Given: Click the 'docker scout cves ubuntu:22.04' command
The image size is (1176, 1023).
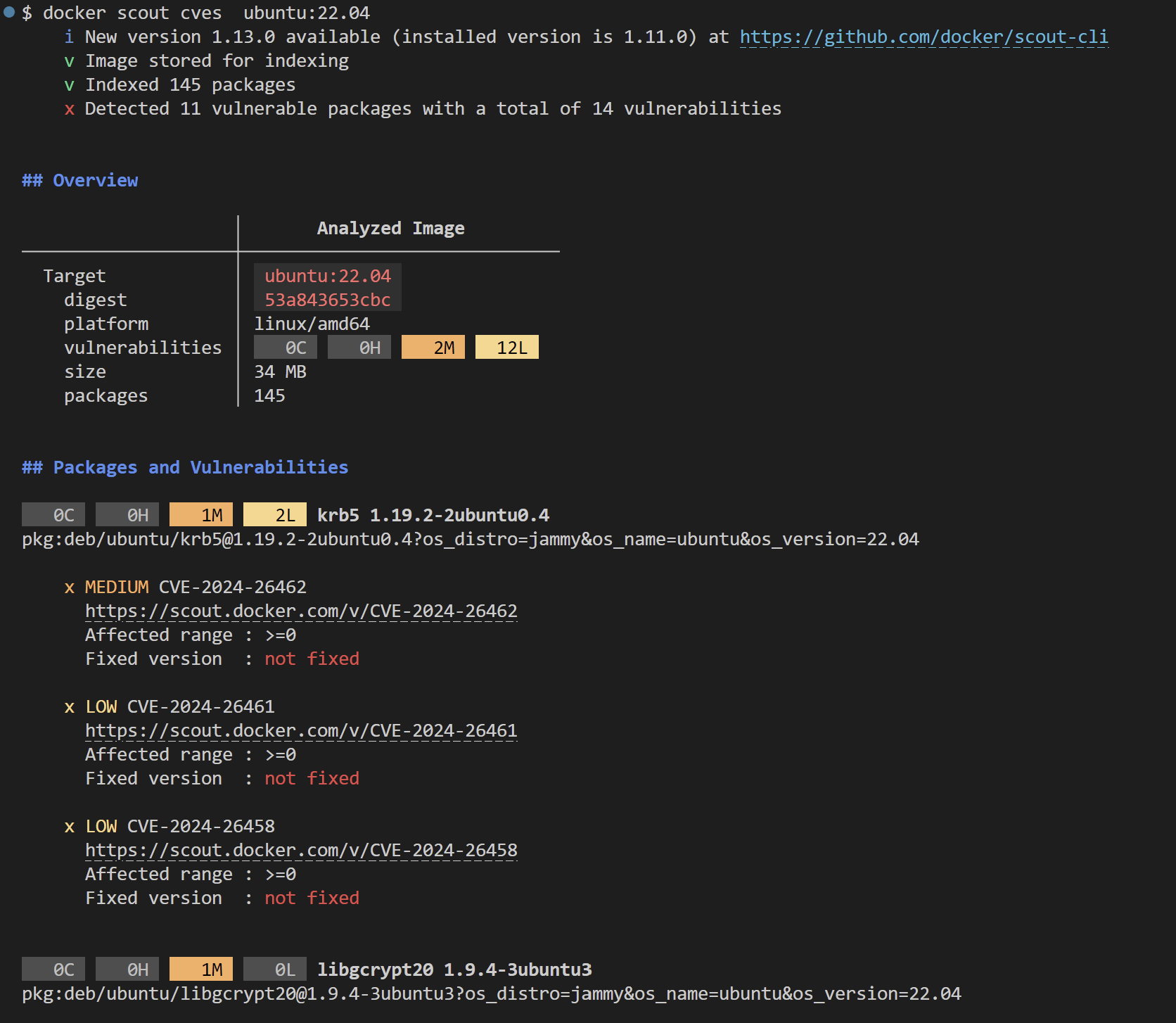Looking at the screenshot, I should (x=206, y=13).
